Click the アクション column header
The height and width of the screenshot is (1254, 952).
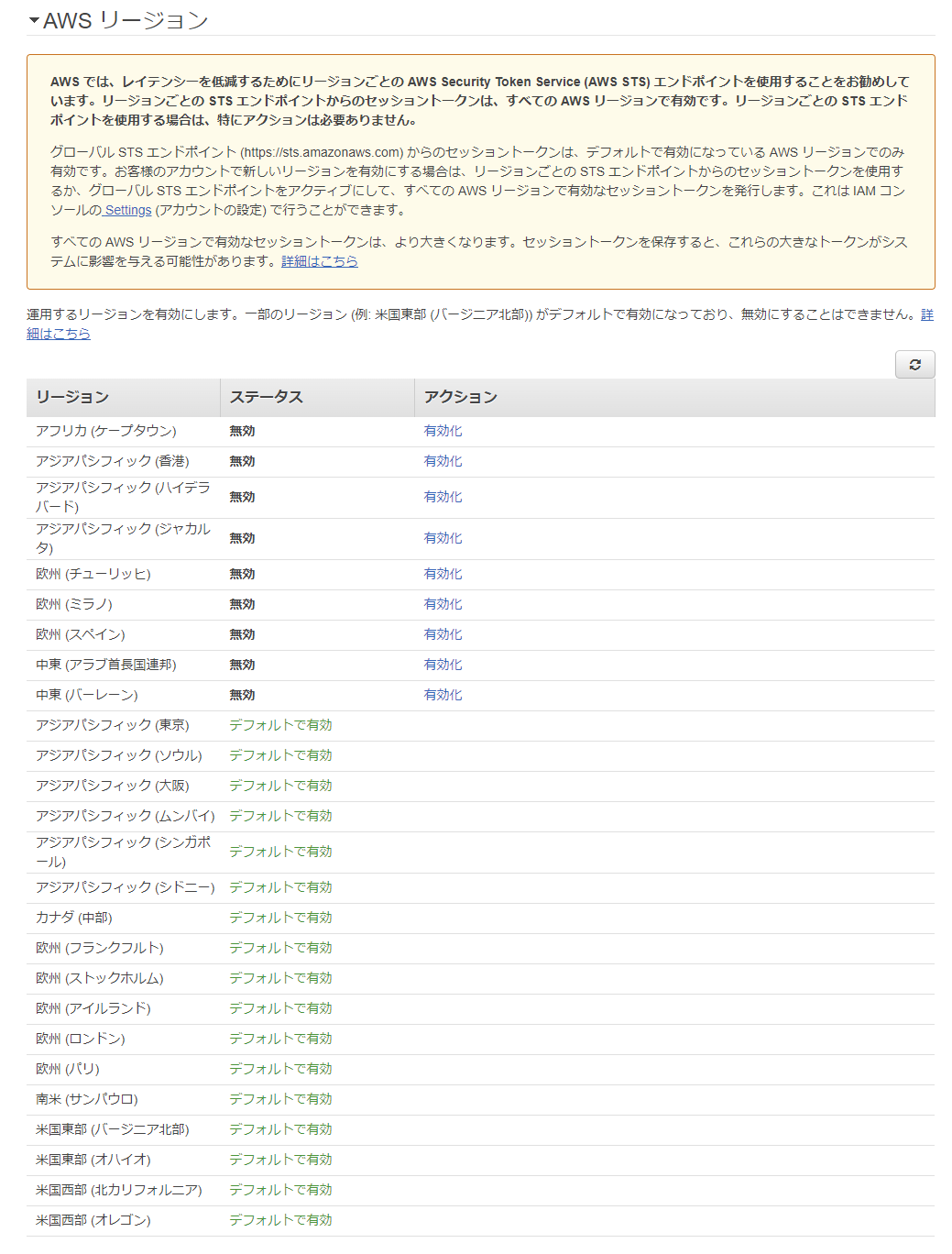[x=459, y=397]
